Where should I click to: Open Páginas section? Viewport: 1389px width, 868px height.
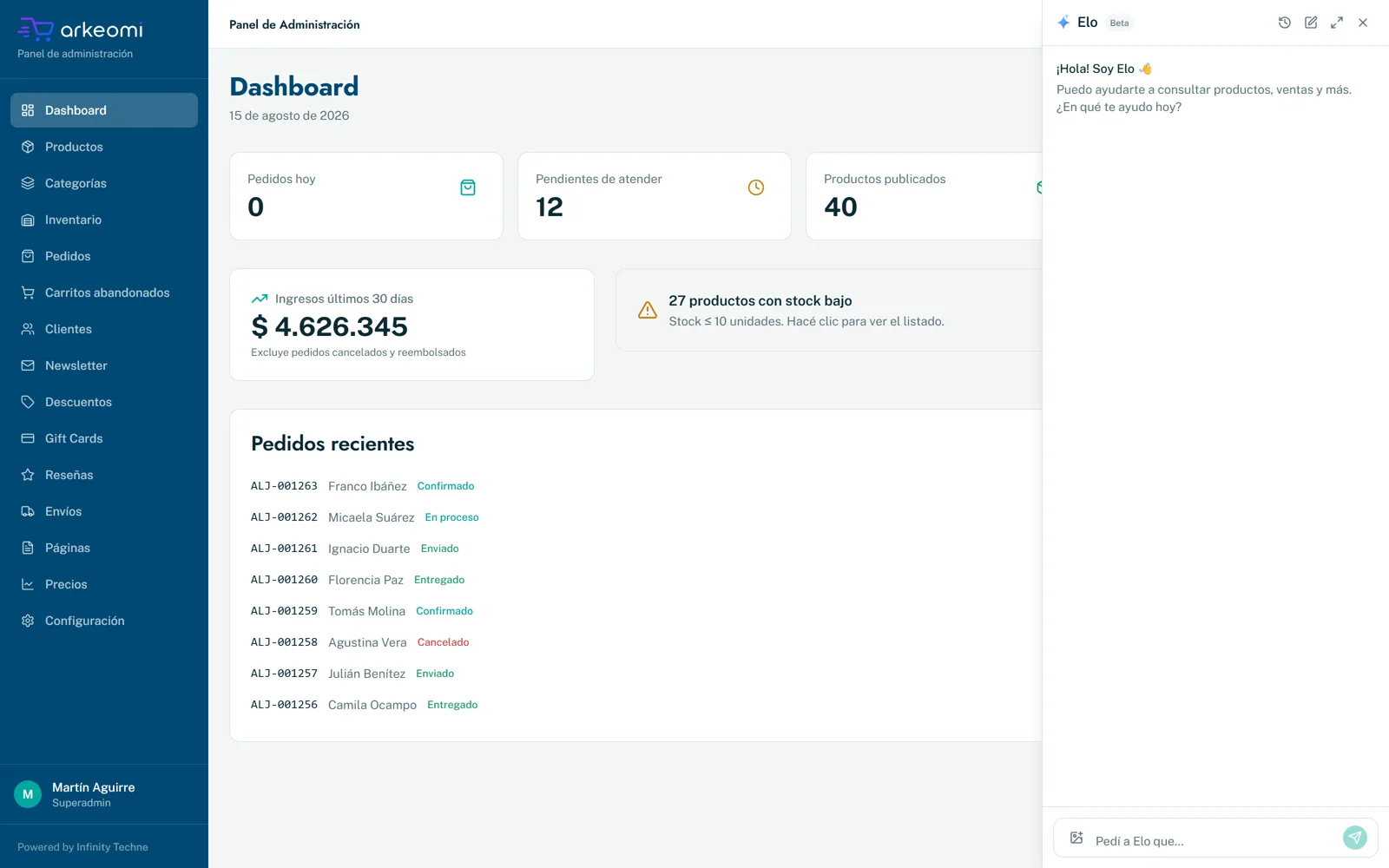point(104,548)
